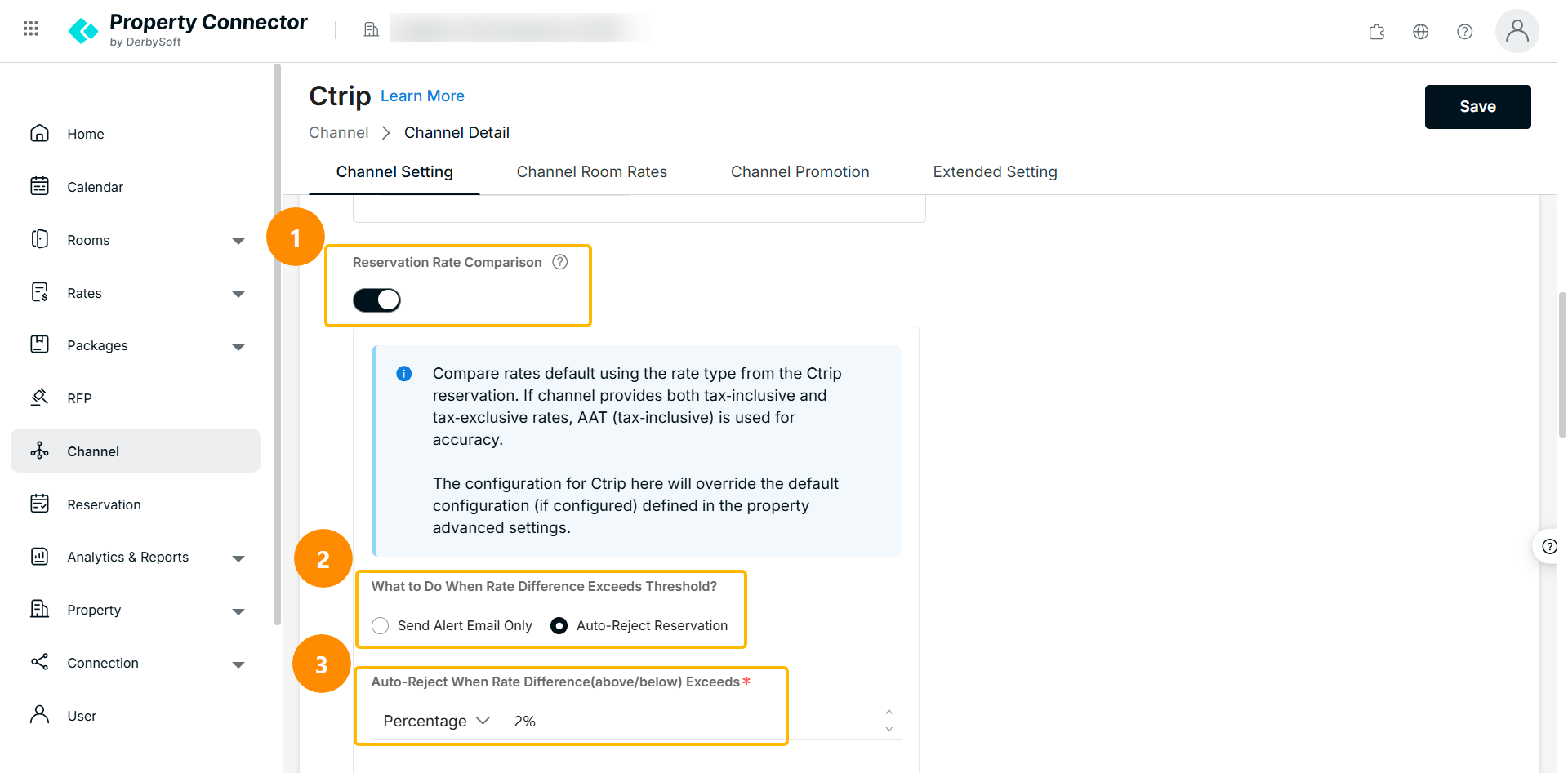Select Auto-Reject Reservation option
The image size is (1568, 773).
(559, 626)
